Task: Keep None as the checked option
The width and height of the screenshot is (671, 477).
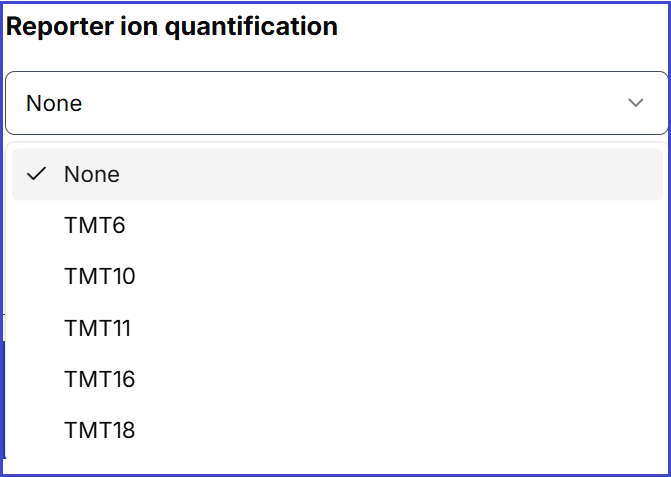Action: pyautogui.click(x=92, y=174)
